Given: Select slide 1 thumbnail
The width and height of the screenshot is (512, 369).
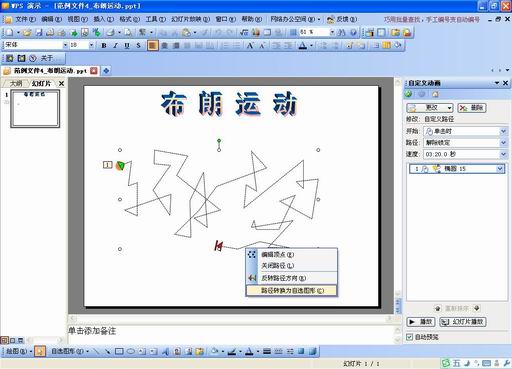Looking at the screenshot, I should click(x=35, y=109).
